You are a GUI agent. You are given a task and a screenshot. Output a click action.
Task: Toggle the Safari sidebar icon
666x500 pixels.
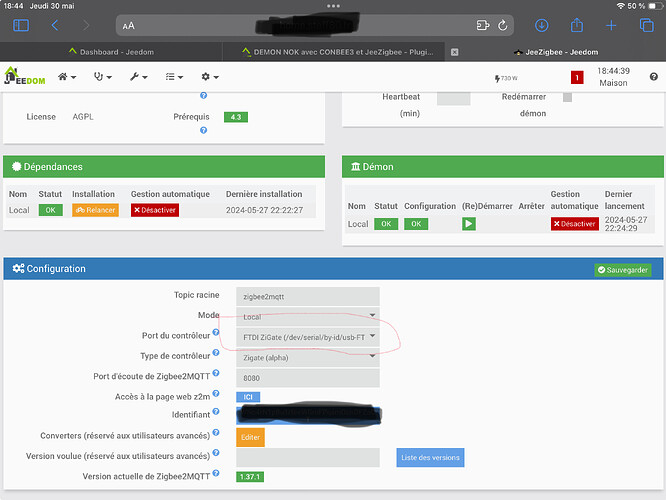[x=21, y=25]
